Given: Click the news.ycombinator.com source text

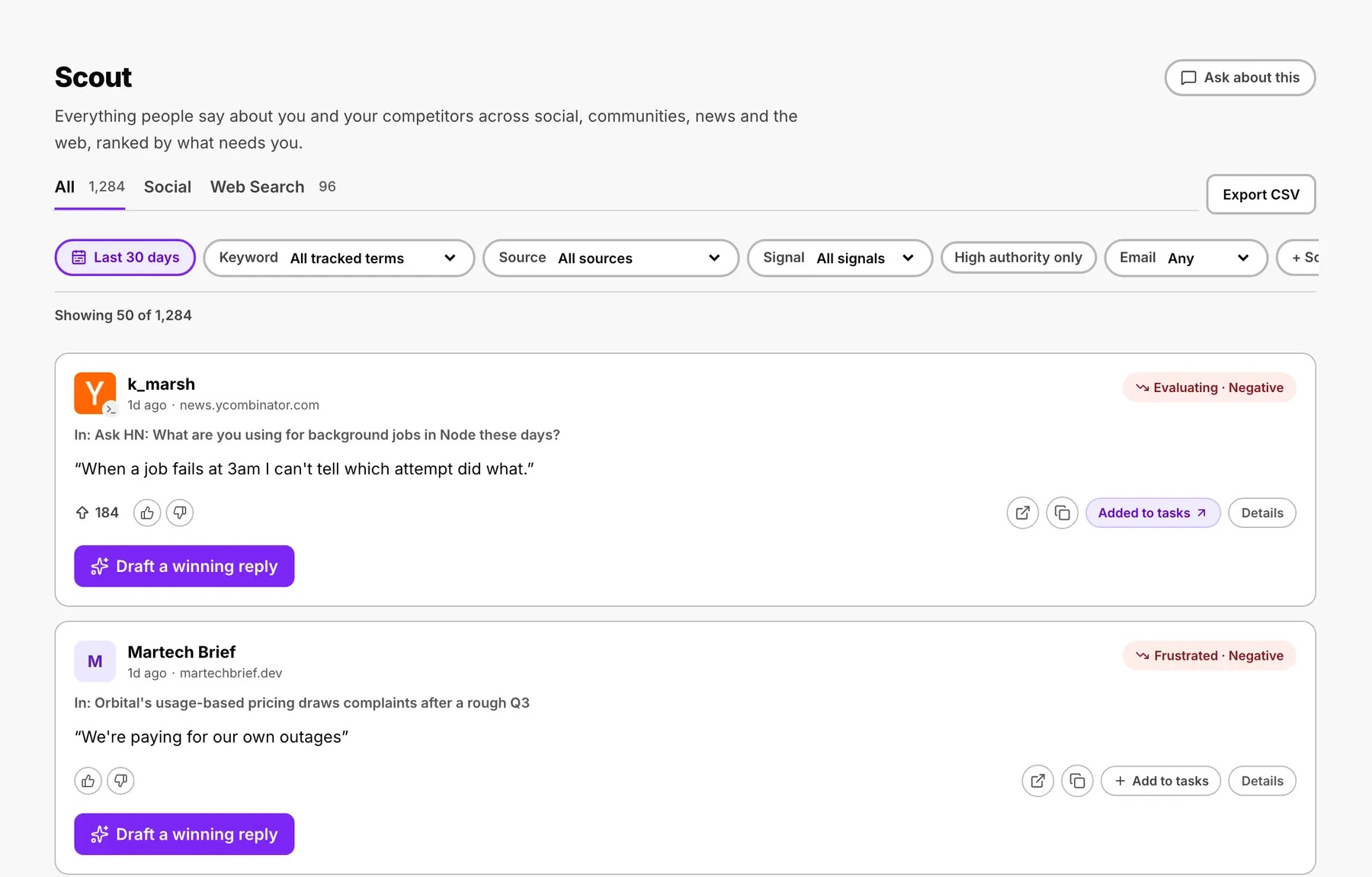Looking at the screenshot, I should (249, 405).
